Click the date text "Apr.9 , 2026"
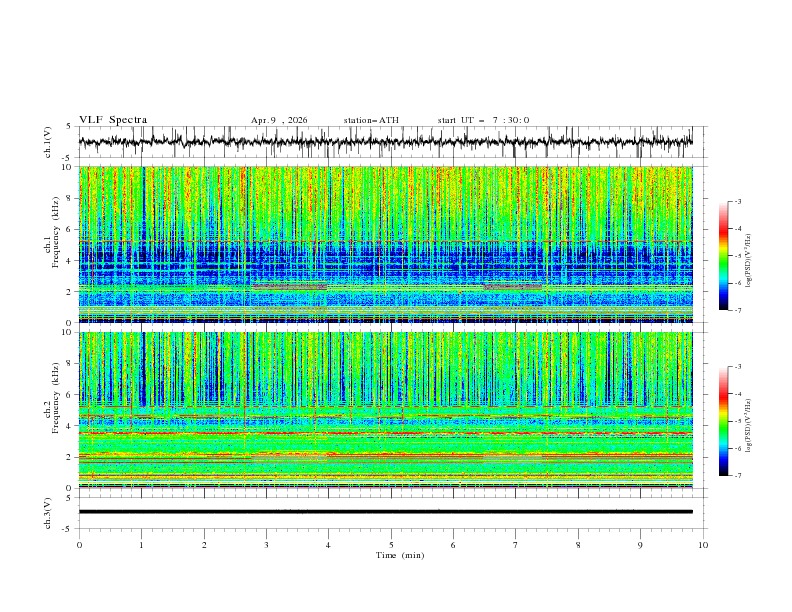The height and width of the screenshot is (612, 792). point(279,120)
